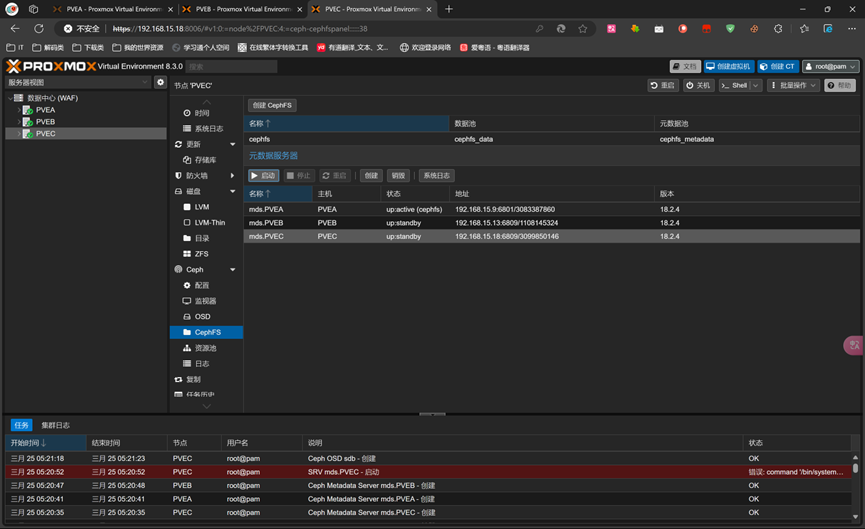Viewport: 865px width, 529px height.
Task: Sort tasks by 开始时间 column
Action: [46, 442]
